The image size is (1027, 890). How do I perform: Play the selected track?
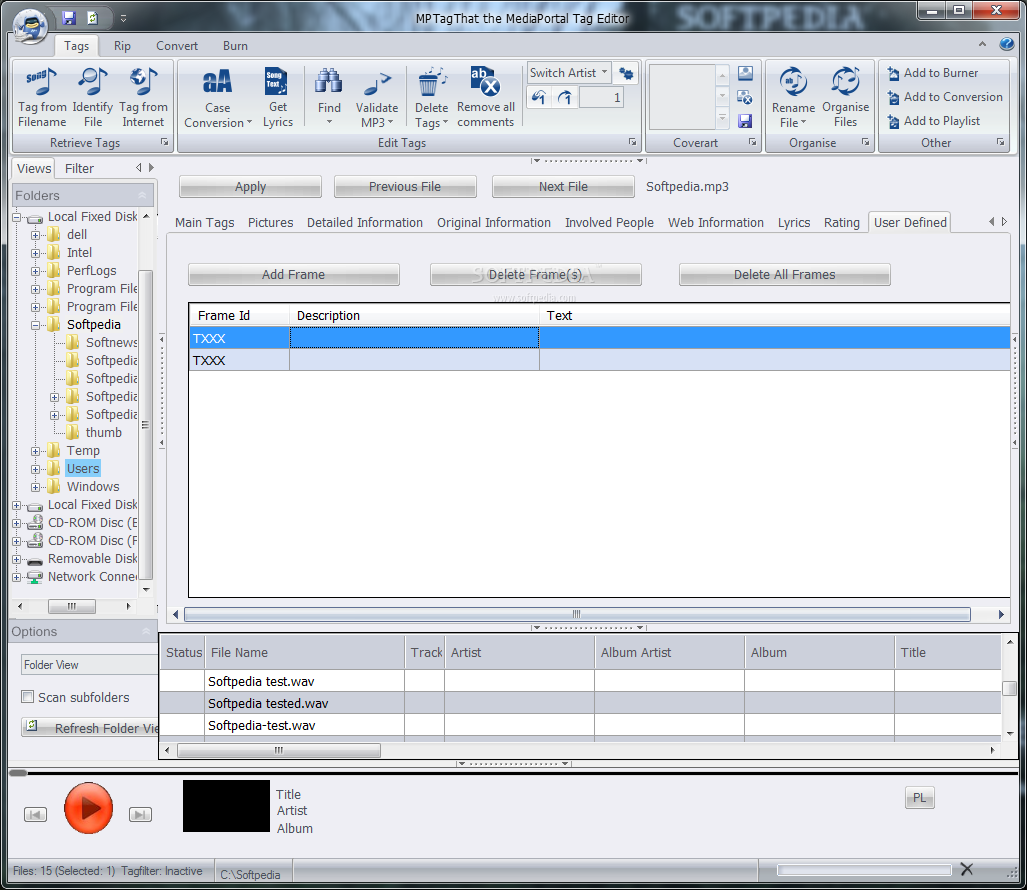tap(88, 808)
